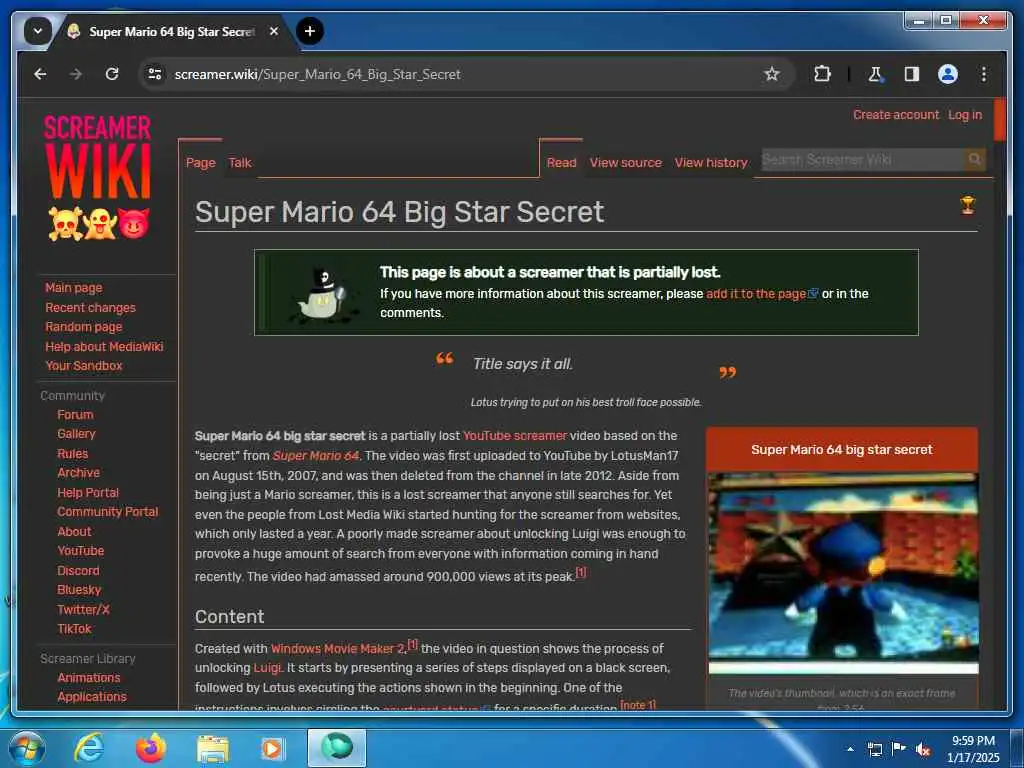Open the Gallery link
Viewport: 1024px width, 768px height.
76,434
